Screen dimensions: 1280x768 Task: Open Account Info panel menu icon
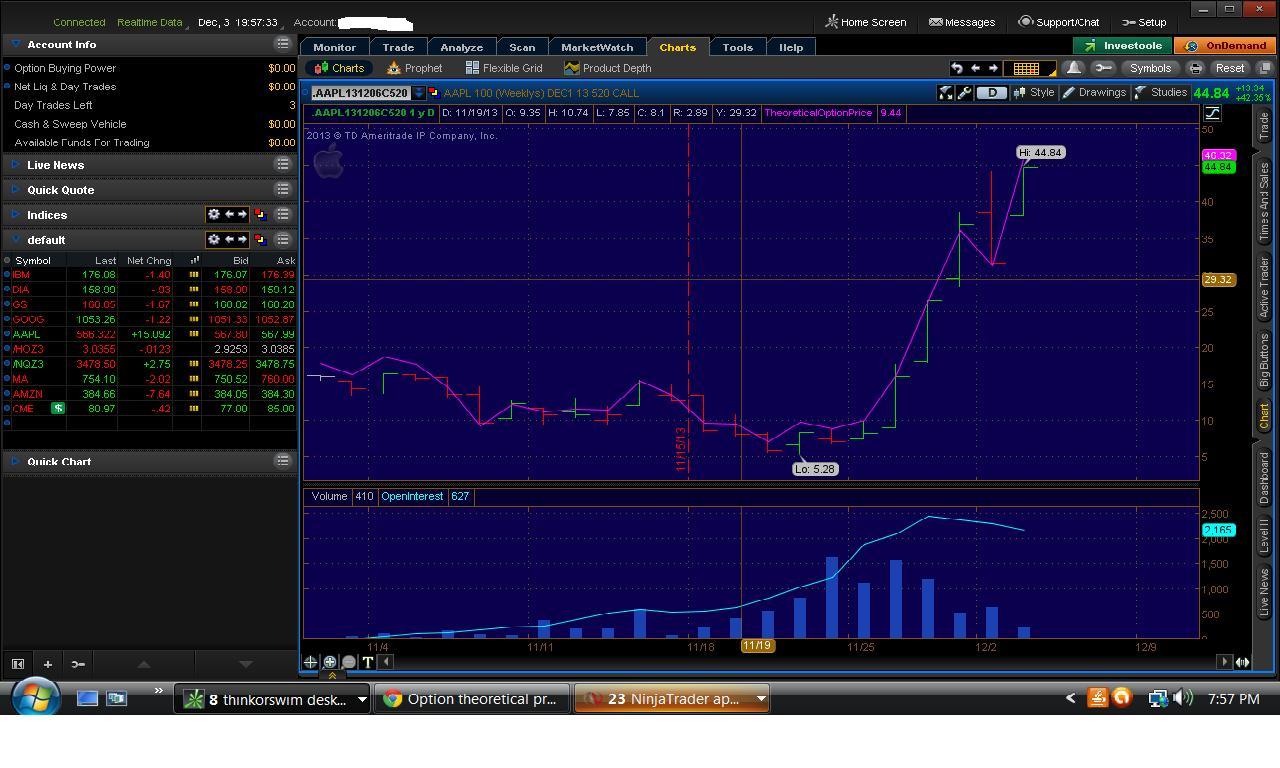coord(283,44)
